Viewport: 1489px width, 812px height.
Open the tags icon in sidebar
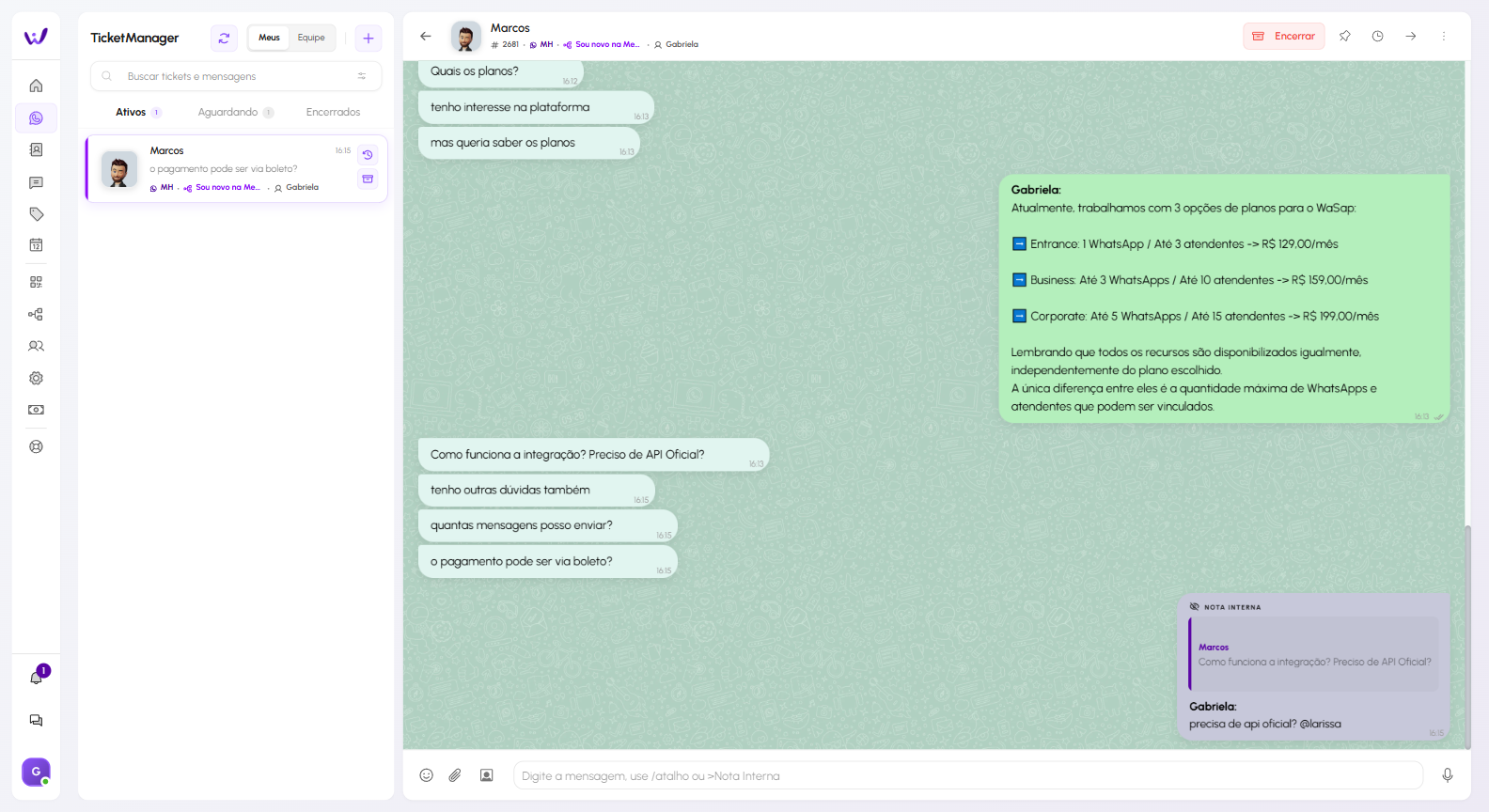(36, 214)
